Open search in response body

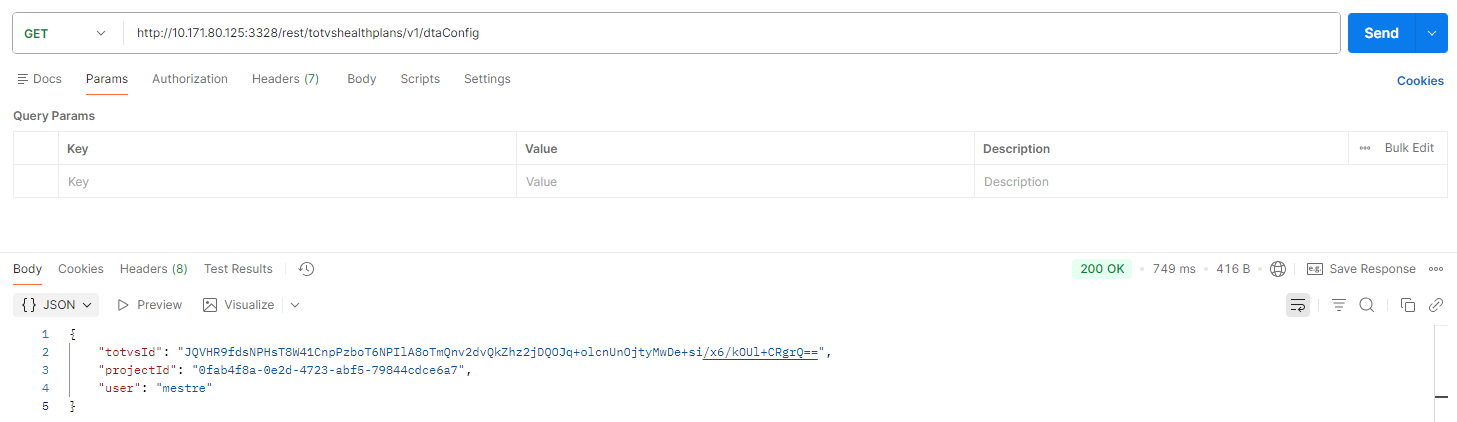pos(1367,305)
